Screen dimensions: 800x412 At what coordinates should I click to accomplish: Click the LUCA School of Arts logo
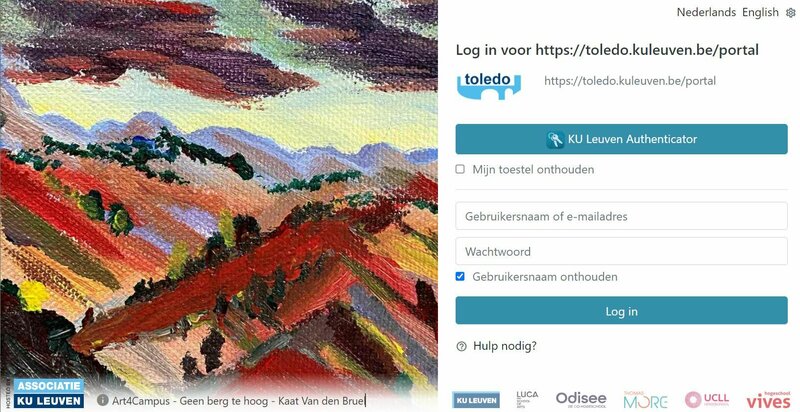tap(527, 399)
